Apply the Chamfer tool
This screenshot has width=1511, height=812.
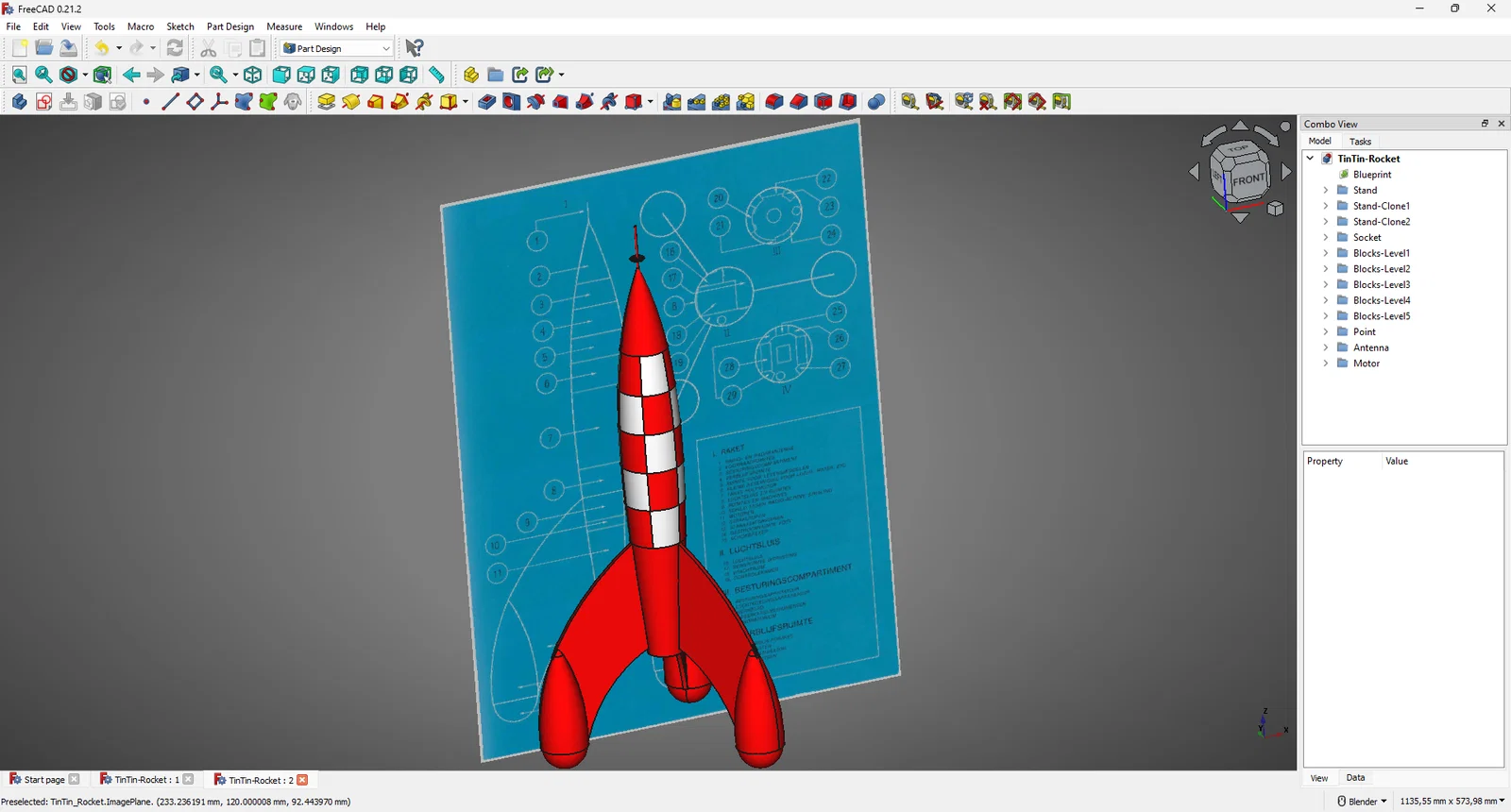(799, 102)
